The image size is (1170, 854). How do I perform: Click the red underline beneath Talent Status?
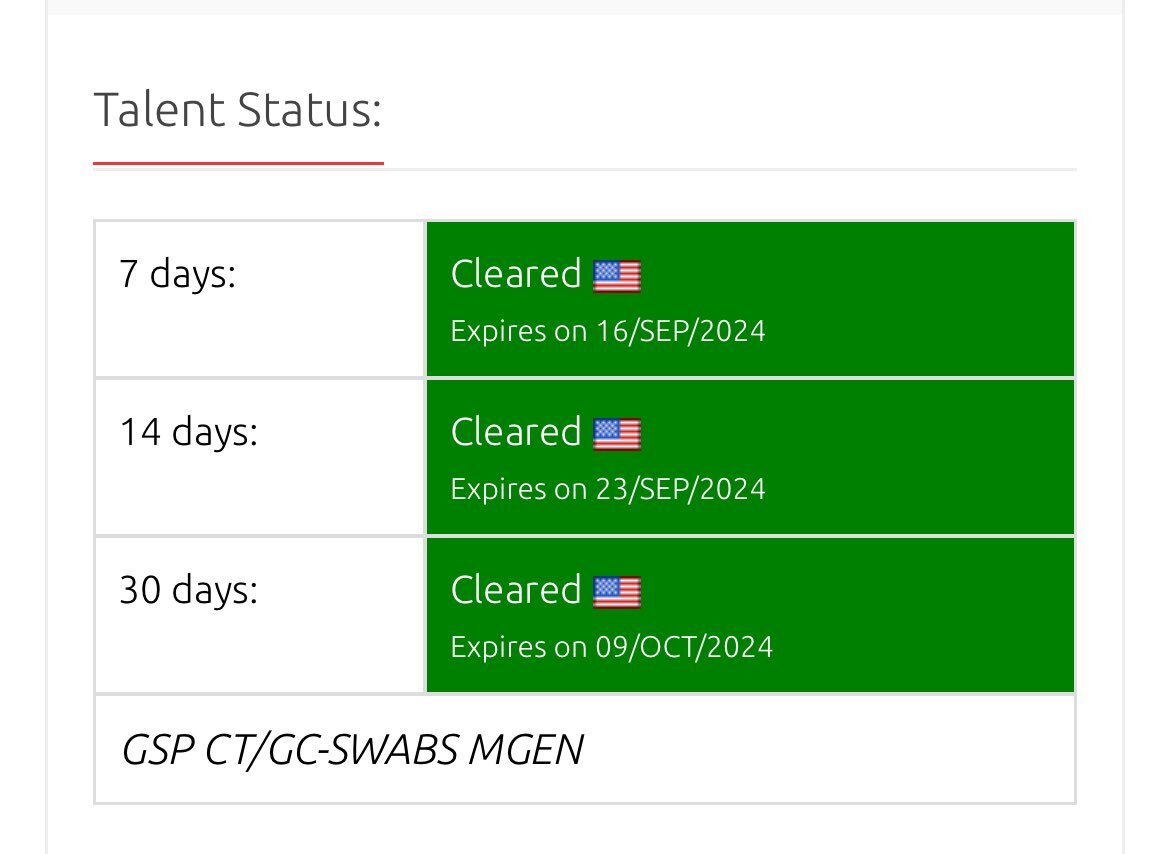point(238,163)
